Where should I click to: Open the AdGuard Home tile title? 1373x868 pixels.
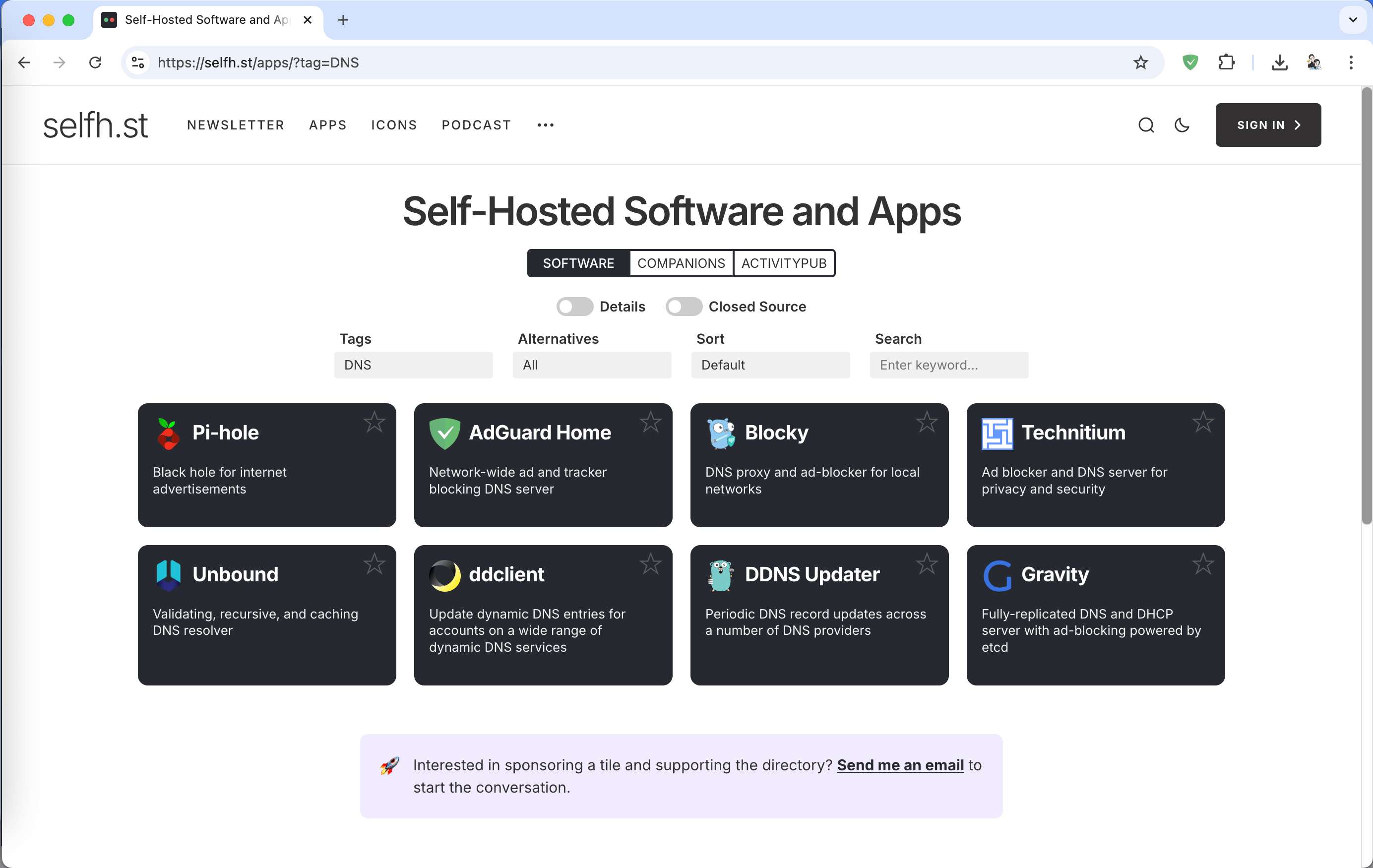539,433
